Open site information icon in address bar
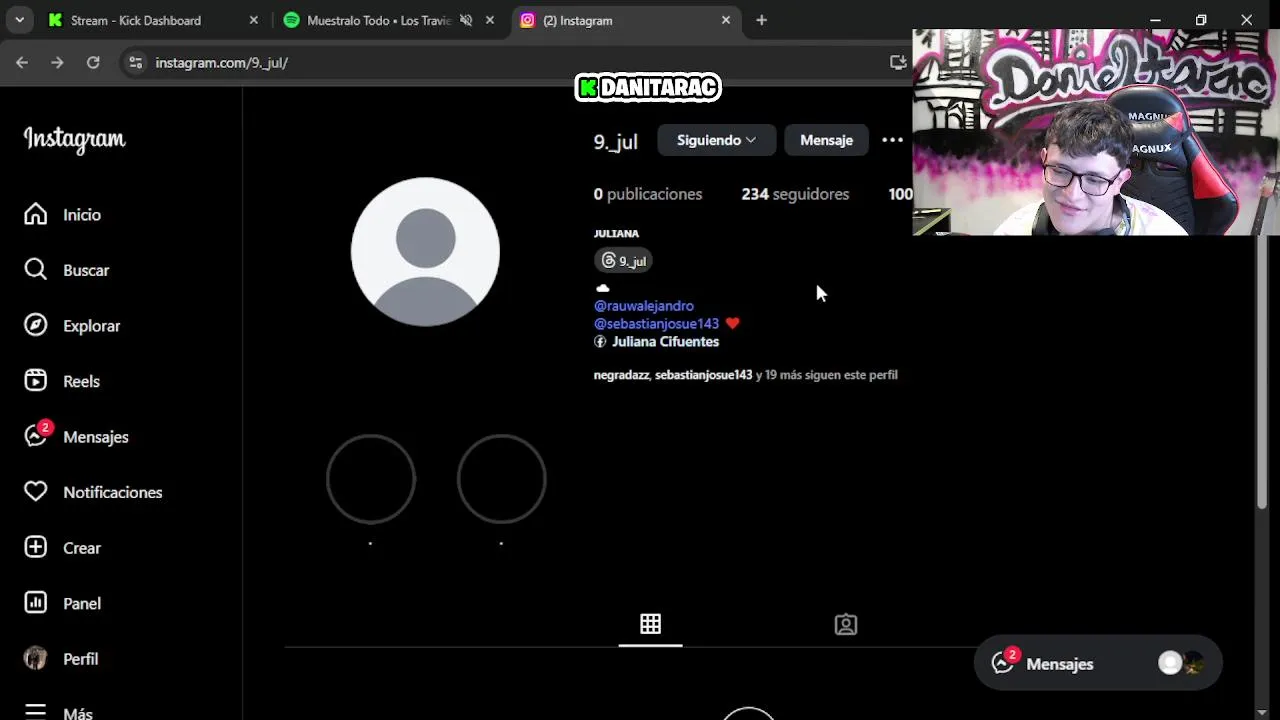The image size is (1280, 720). tap(136, 62)
